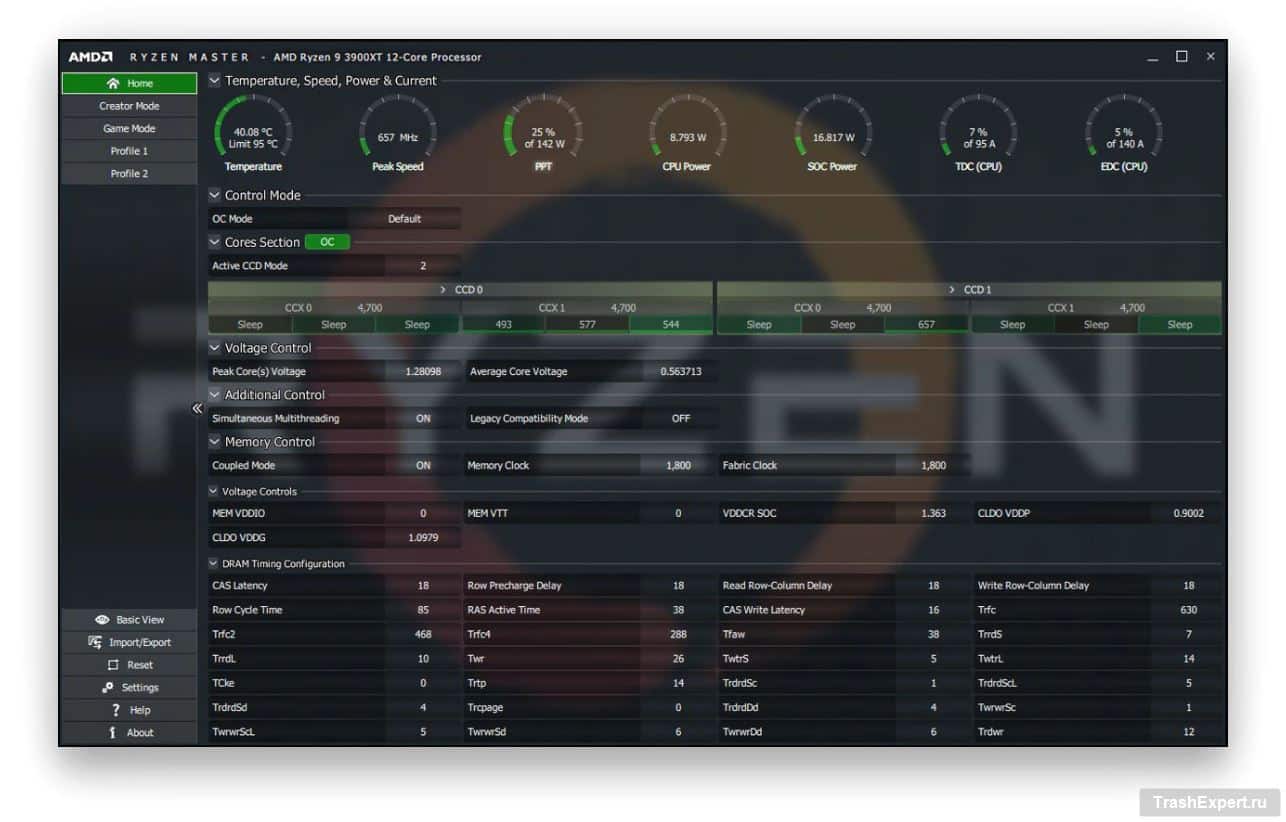This screenshot has height=822, width=1286.
Task: Click the Reset icon in the sidebar
Action: [x=113, y=665]
